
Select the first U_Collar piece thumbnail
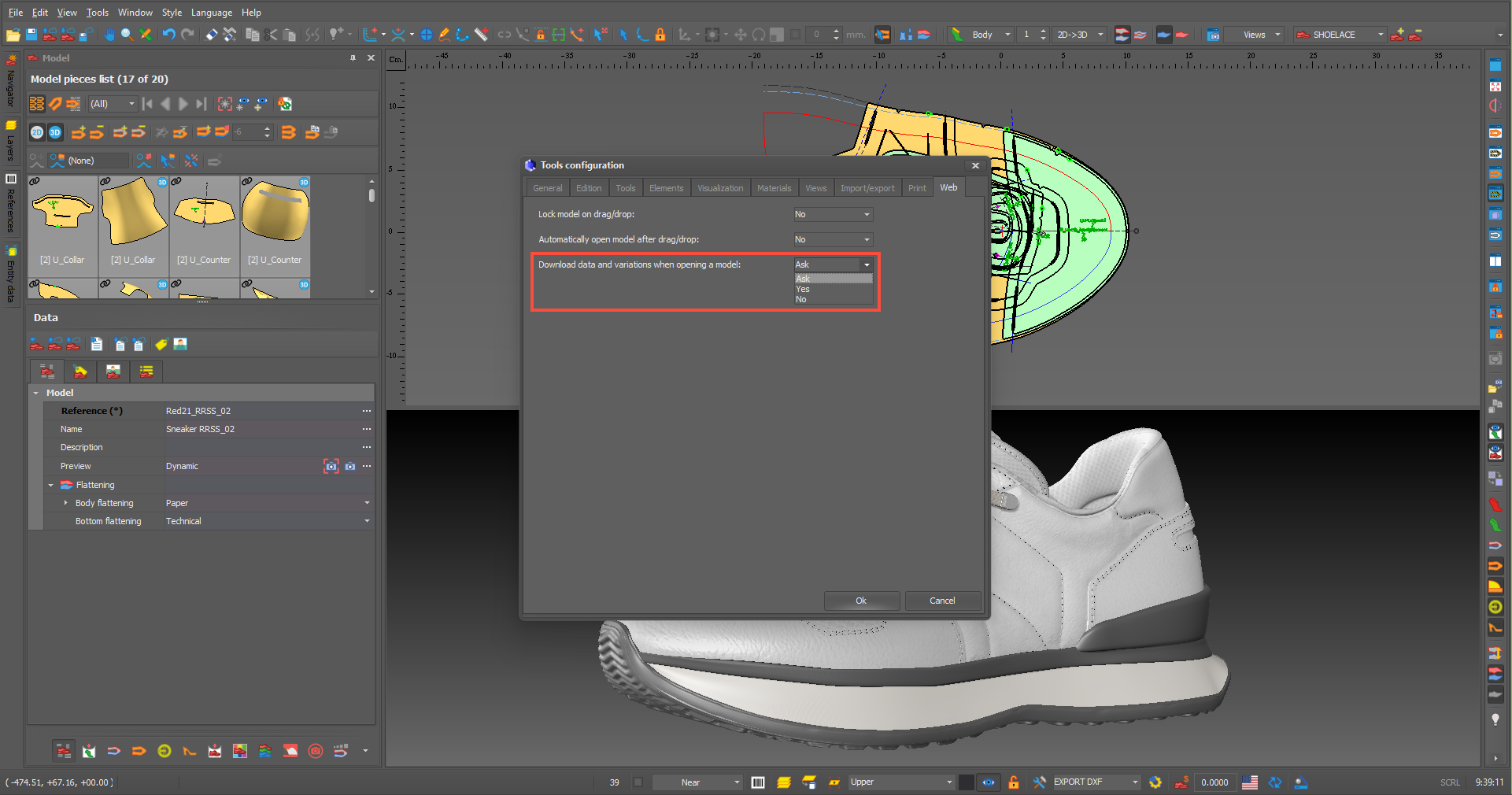pos(63,220)
